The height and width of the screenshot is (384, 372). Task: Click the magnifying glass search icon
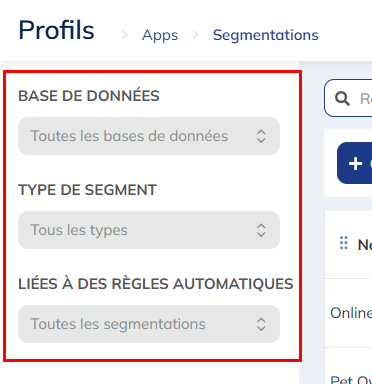(x=342, y=99)
